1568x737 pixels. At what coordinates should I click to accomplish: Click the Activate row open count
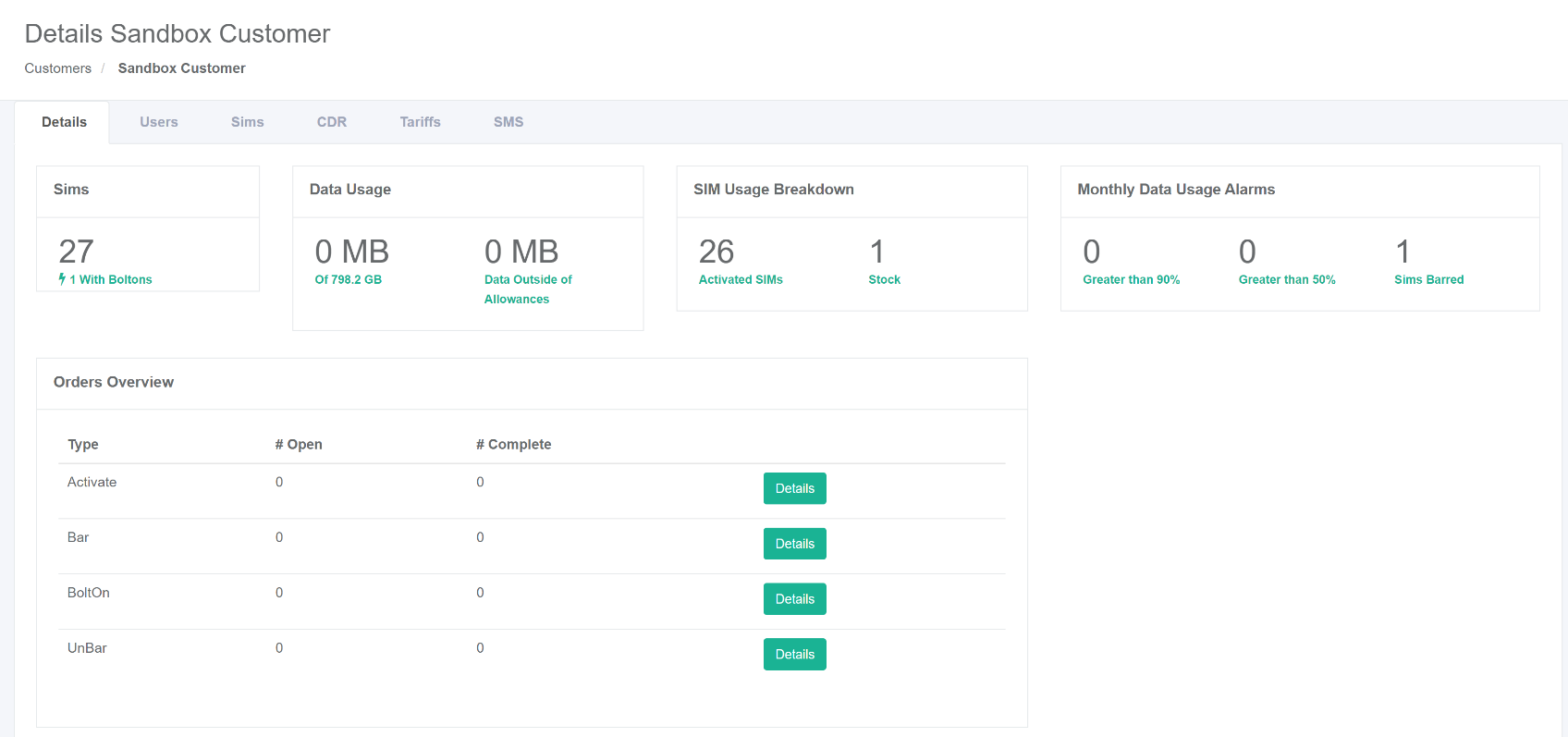[279, 482]
